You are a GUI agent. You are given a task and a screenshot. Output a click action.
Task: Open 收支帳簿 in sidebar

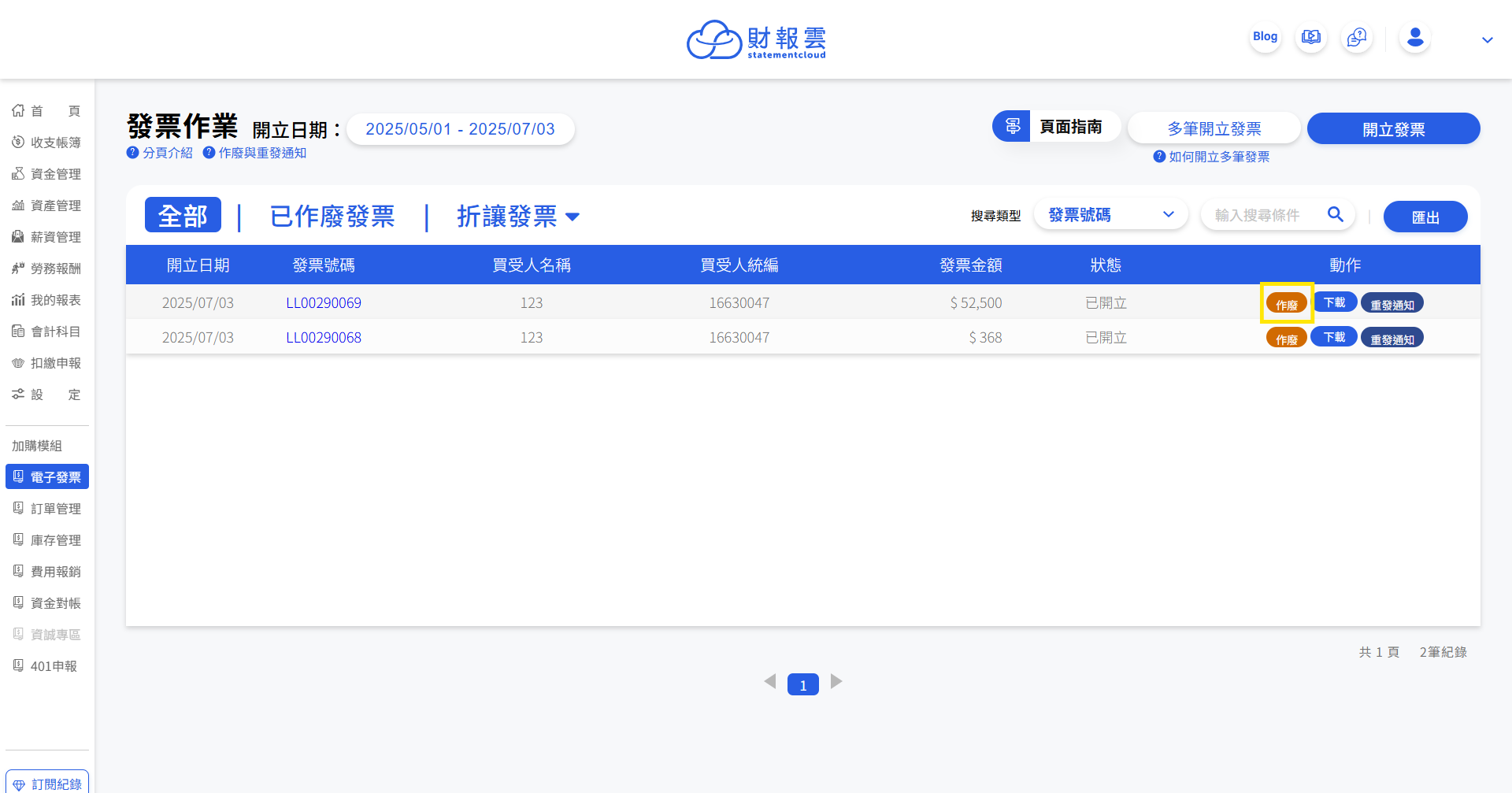tap(46, 143)
